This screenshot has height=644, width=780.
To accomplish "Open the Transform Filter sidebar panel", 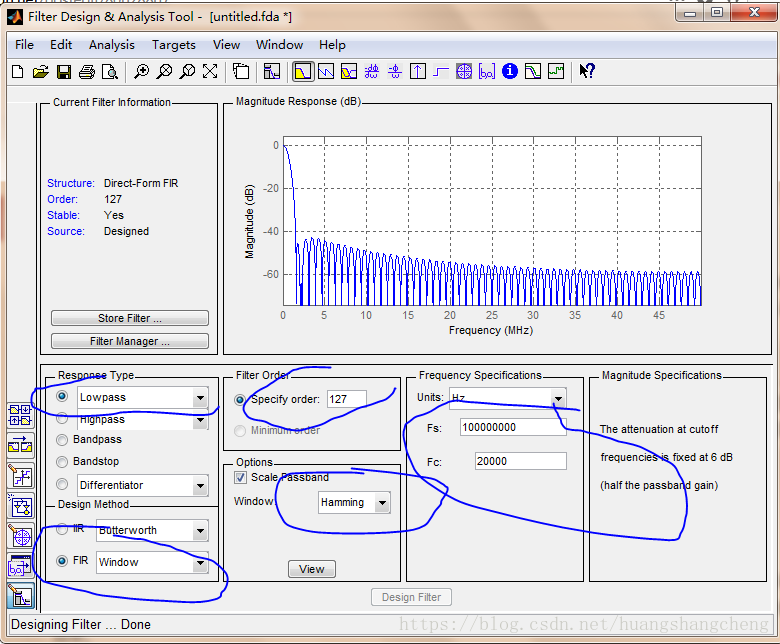I will point(20,446).
